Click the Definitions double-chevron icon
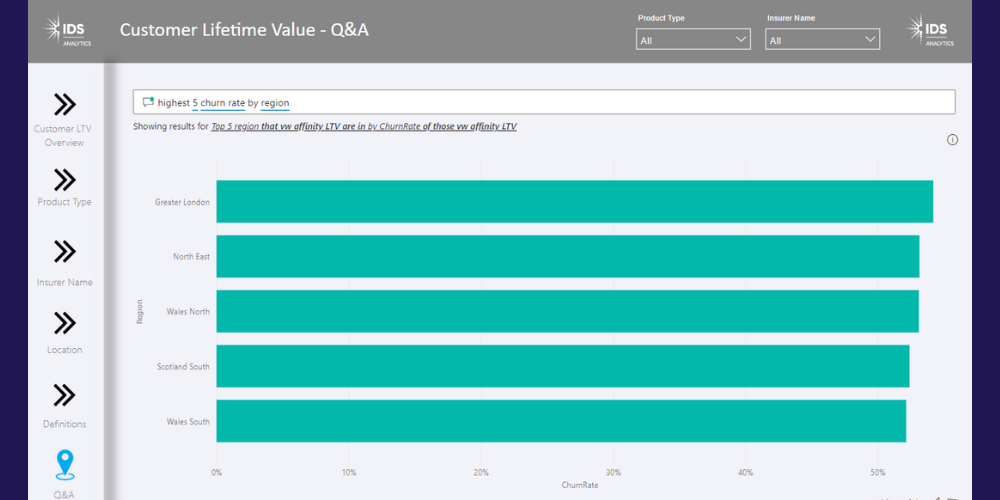Viewport: 1000px width, 500px height. point(65,395)
